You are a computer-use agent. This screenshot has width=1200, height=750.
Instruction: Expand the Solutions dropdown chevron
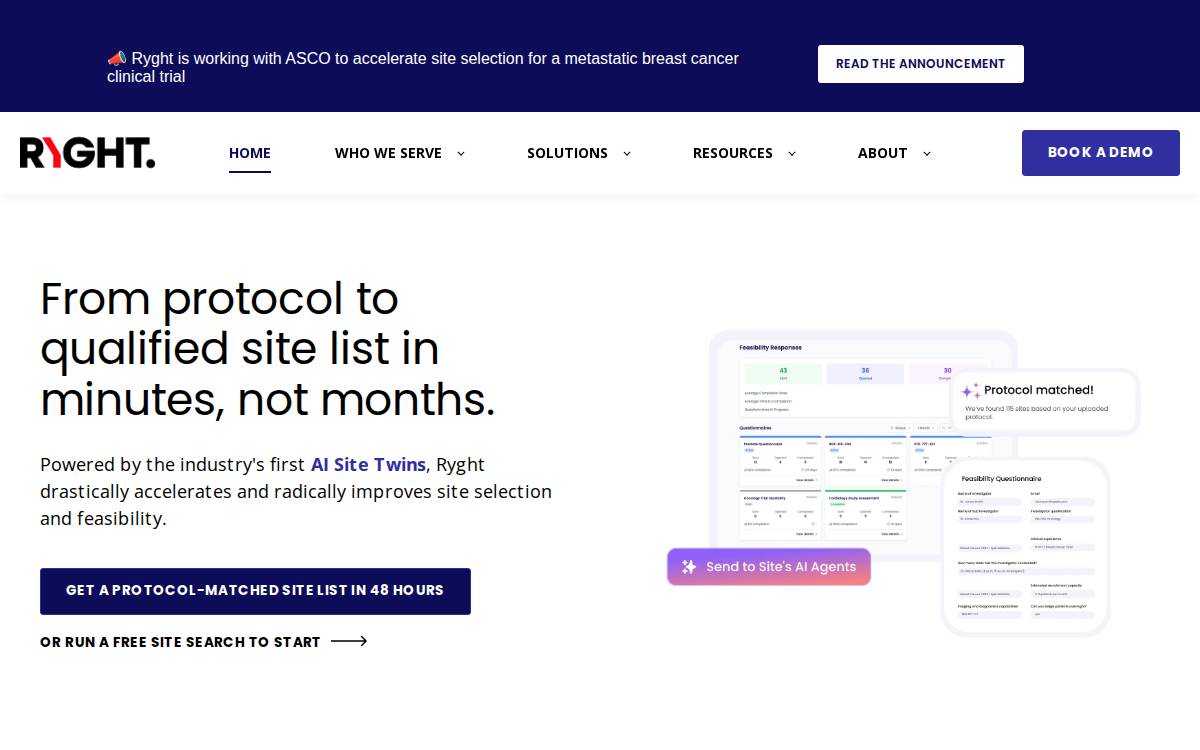pyautogui.click(x=627, y=154)
